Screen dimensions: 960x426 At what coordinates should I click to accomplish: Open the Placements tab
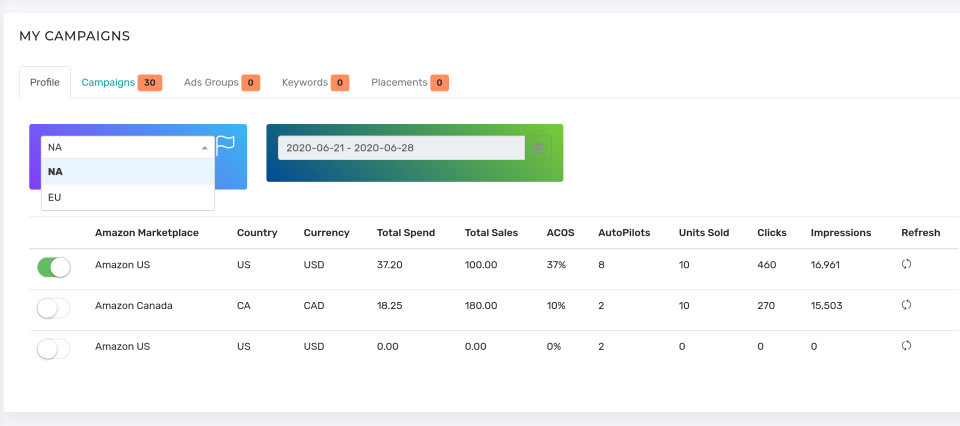[399, 82]
